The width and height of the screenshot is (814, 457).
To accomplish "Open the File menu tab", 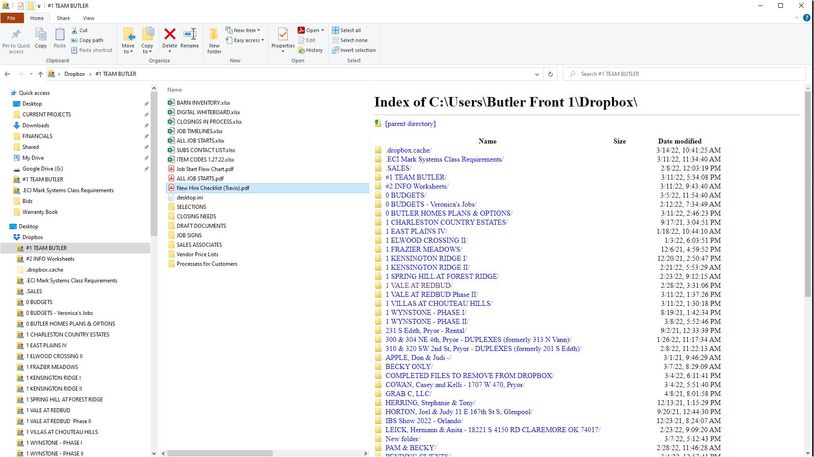I will [10, 18].
